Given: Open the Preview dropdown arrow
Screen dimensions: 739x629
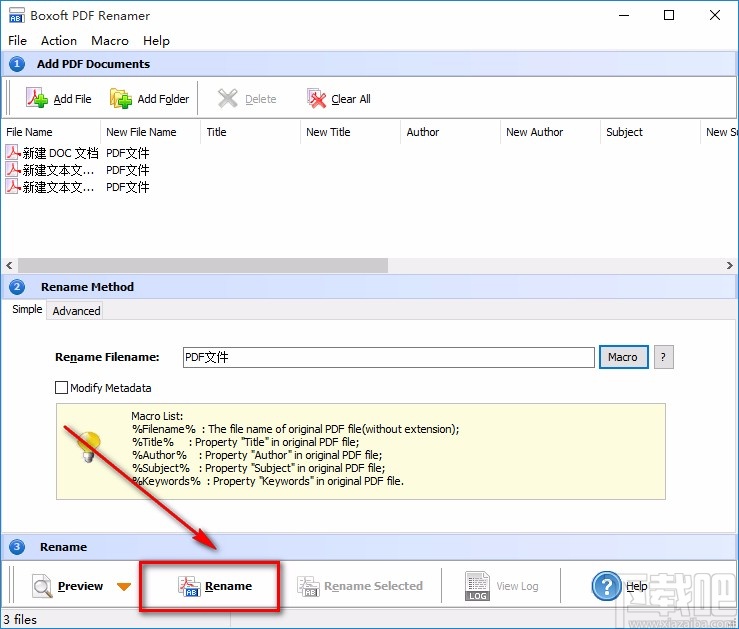Looking at the screenshot, I should (x=124, y=587).
